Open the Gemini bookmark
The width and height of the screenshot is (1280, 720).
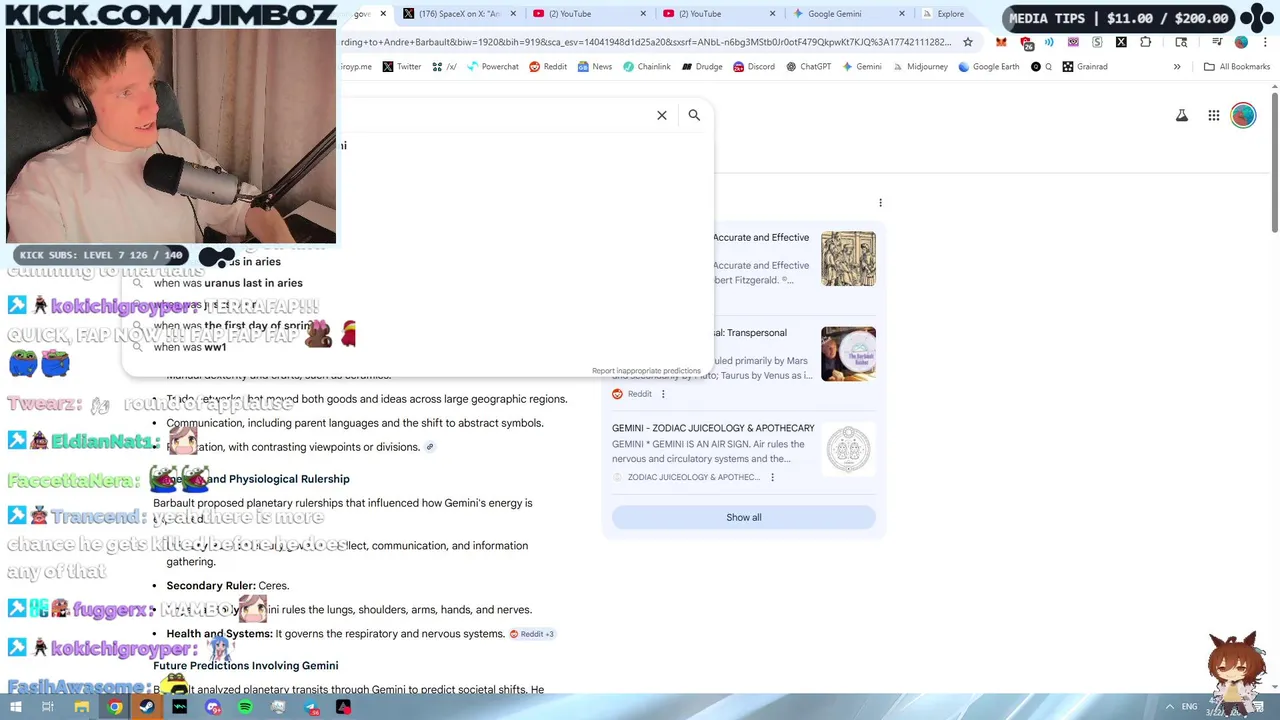[x=862, y=67]
